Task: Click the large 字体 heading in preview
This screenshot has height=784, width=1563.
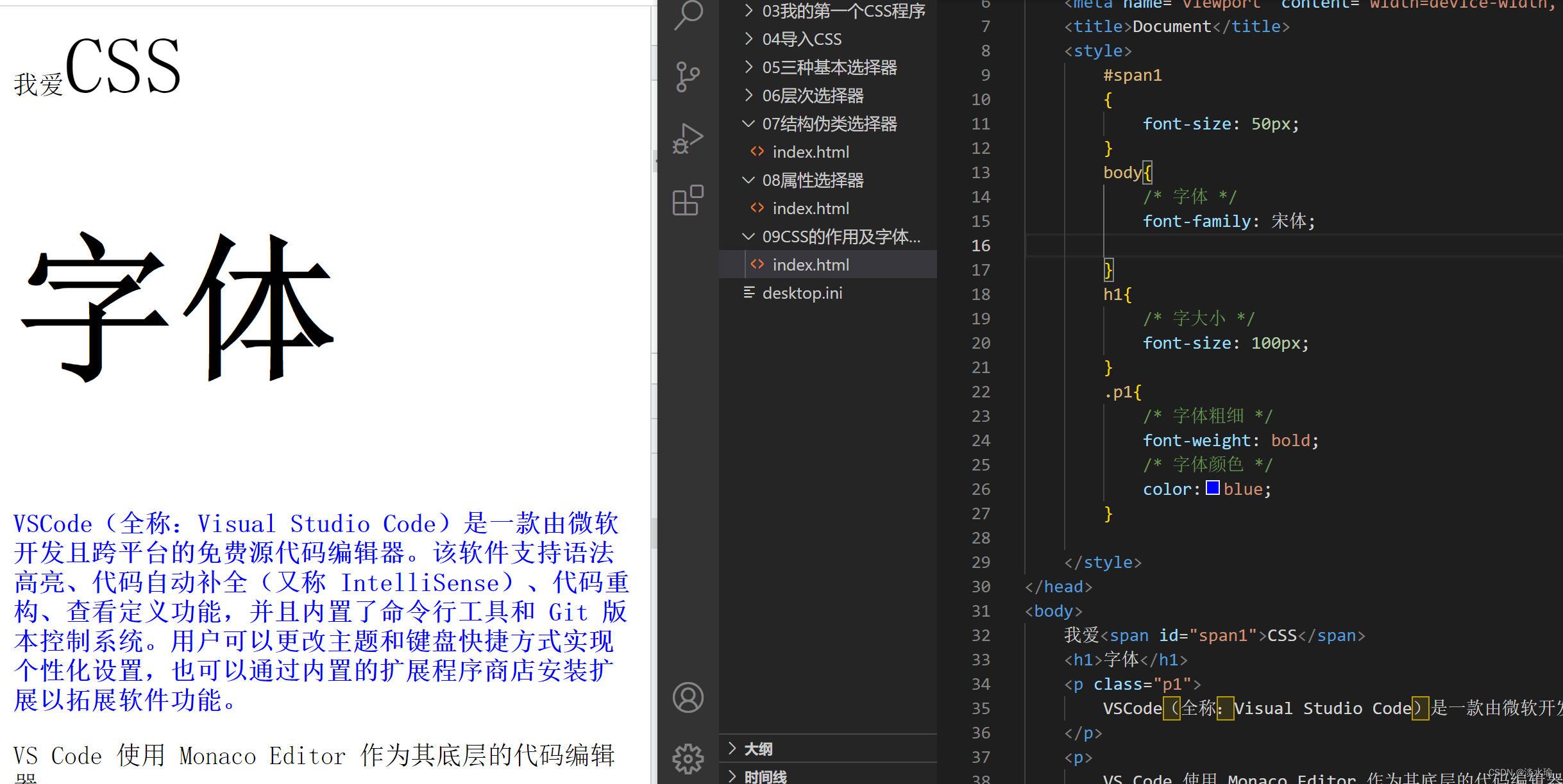Action: 178,308
